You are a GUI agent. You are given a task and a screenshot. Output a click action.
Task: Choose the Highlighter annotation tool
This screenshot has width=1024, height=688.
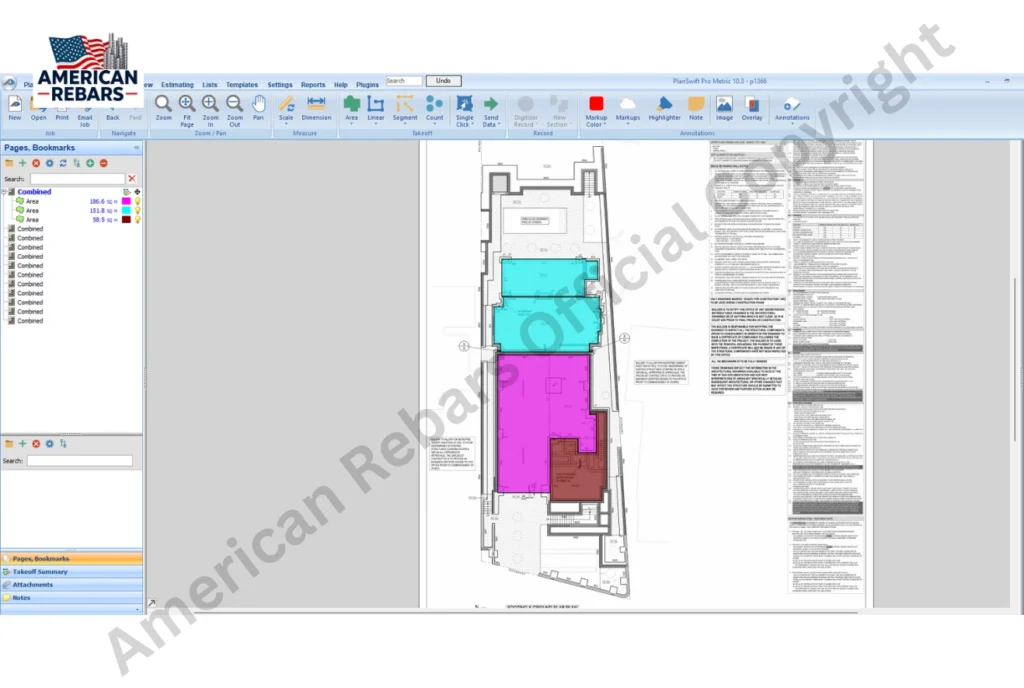[664, 105]
